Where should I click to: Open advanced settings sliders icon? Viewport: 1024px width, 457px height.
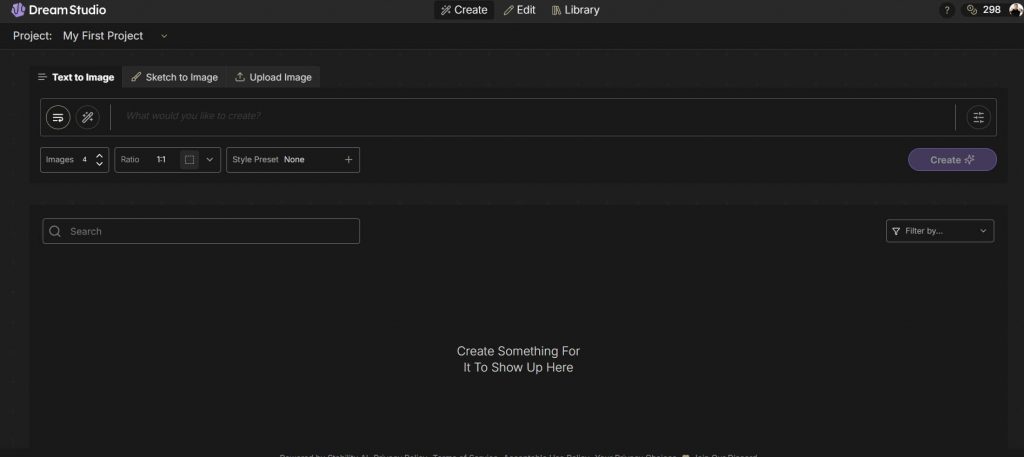(x=978, y=117)
